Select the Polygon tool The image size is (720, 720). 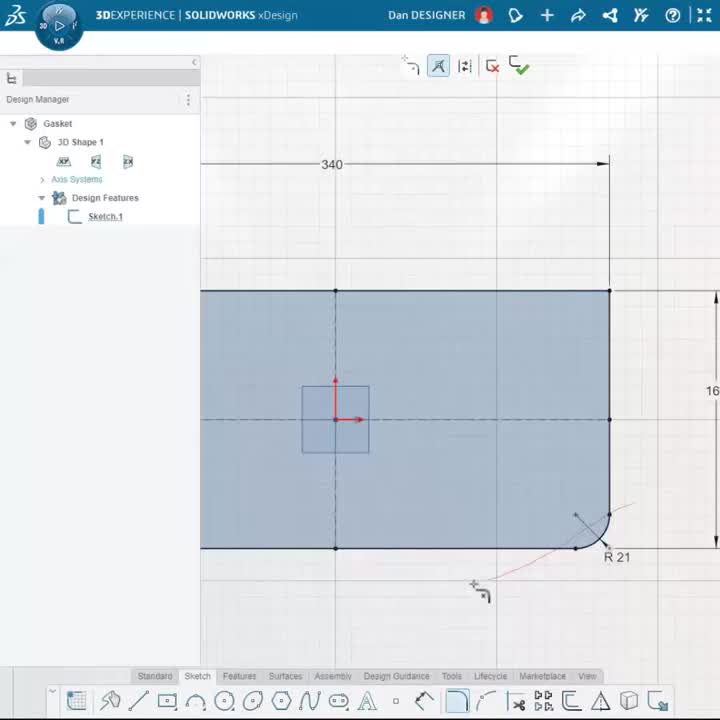point(281,701)
